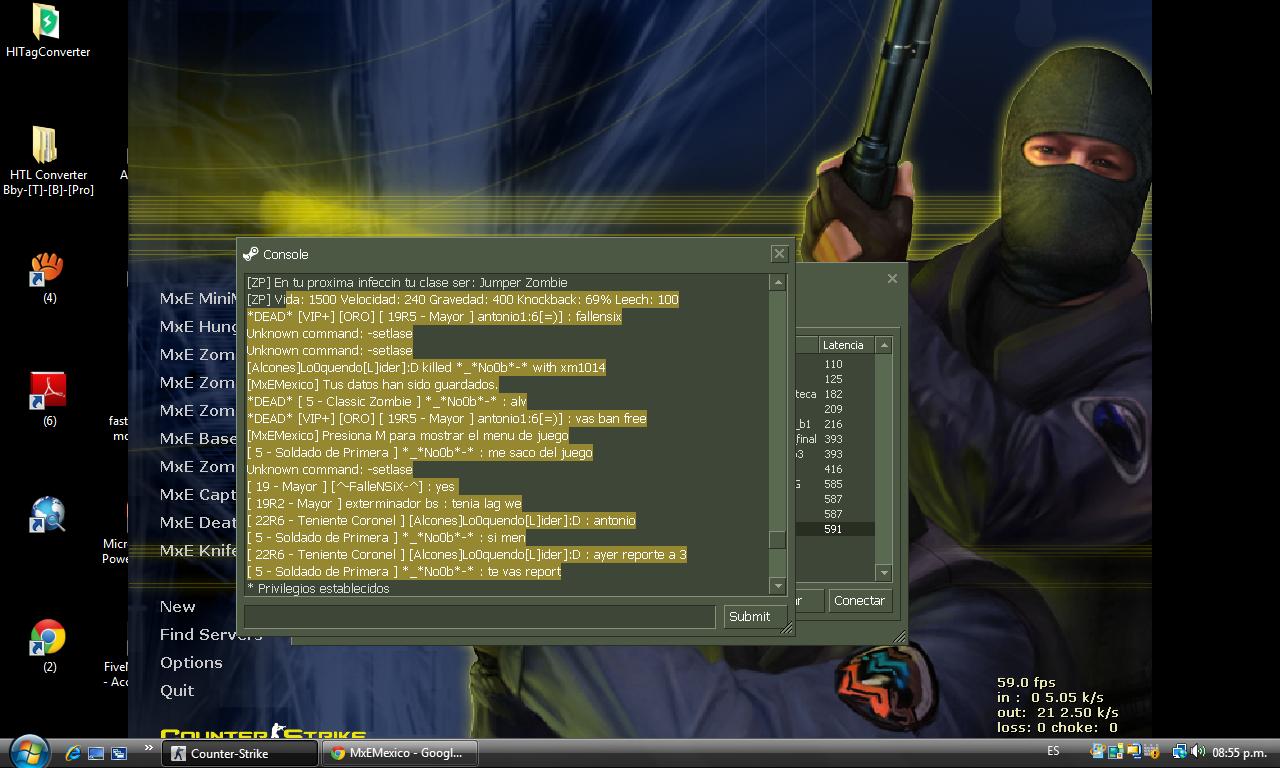Click console line ending 'me saco del juego'
The width and height of the screenshot is (1280, 768).
pos(419,452)
